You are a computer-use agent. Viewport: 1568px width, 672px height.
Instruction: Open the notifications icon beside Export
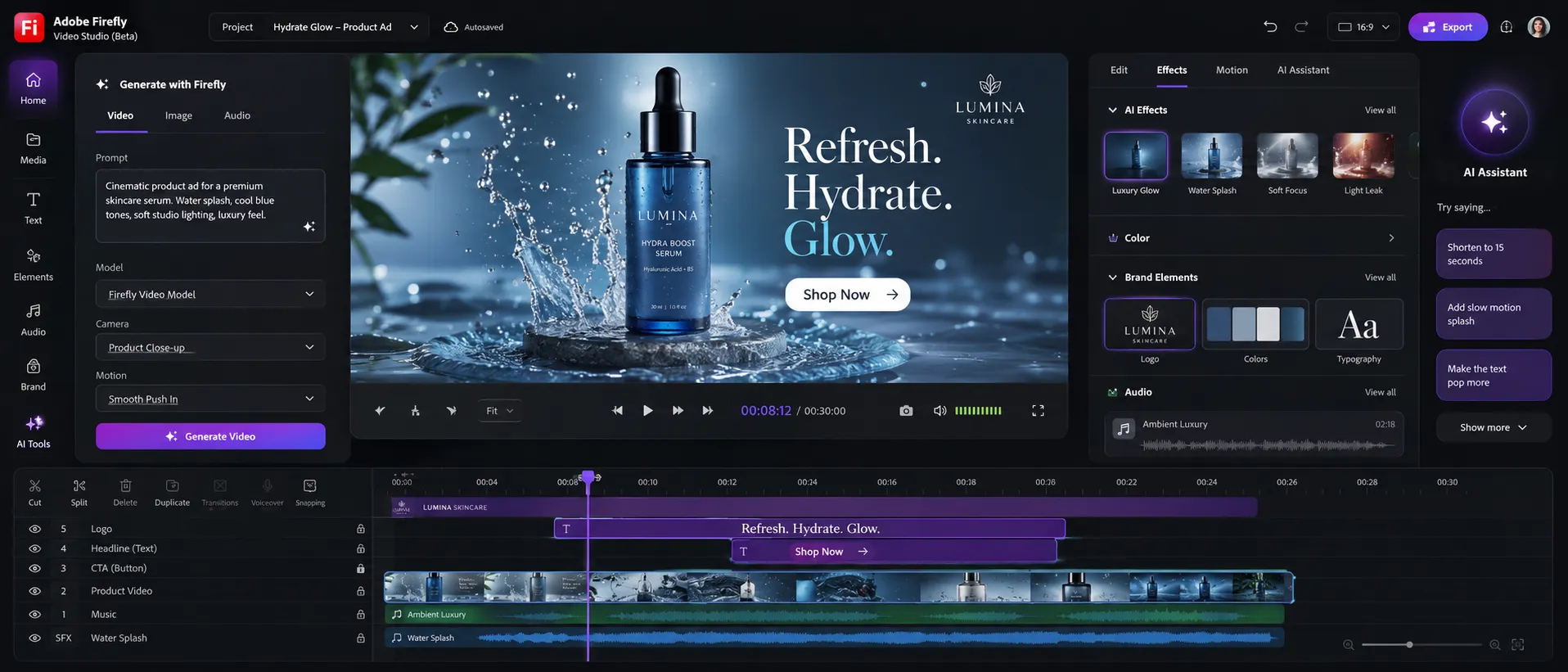pos(1507,27)
